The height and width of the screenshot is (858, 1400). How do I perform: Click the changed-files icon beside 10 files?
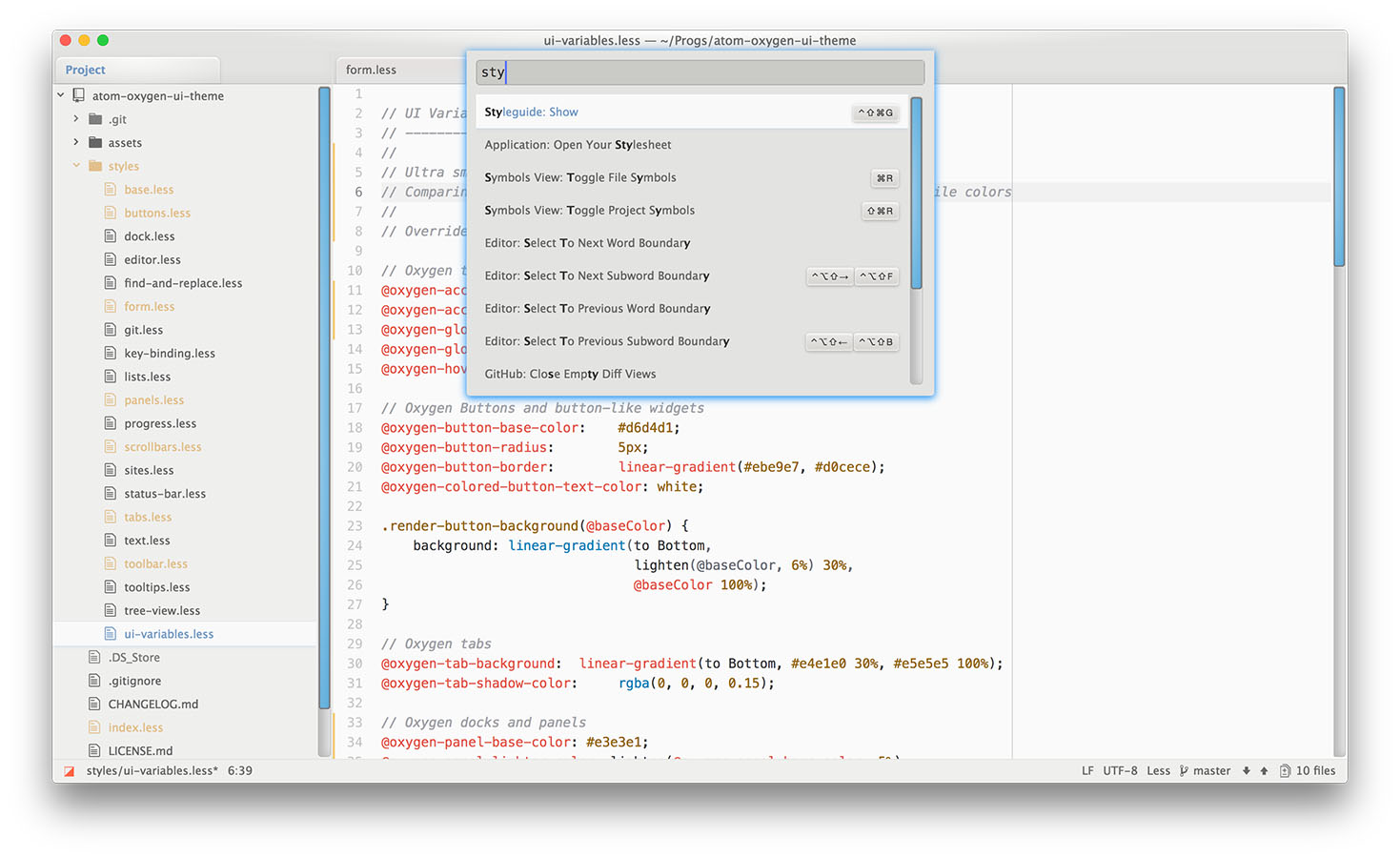coord(1285,771)
